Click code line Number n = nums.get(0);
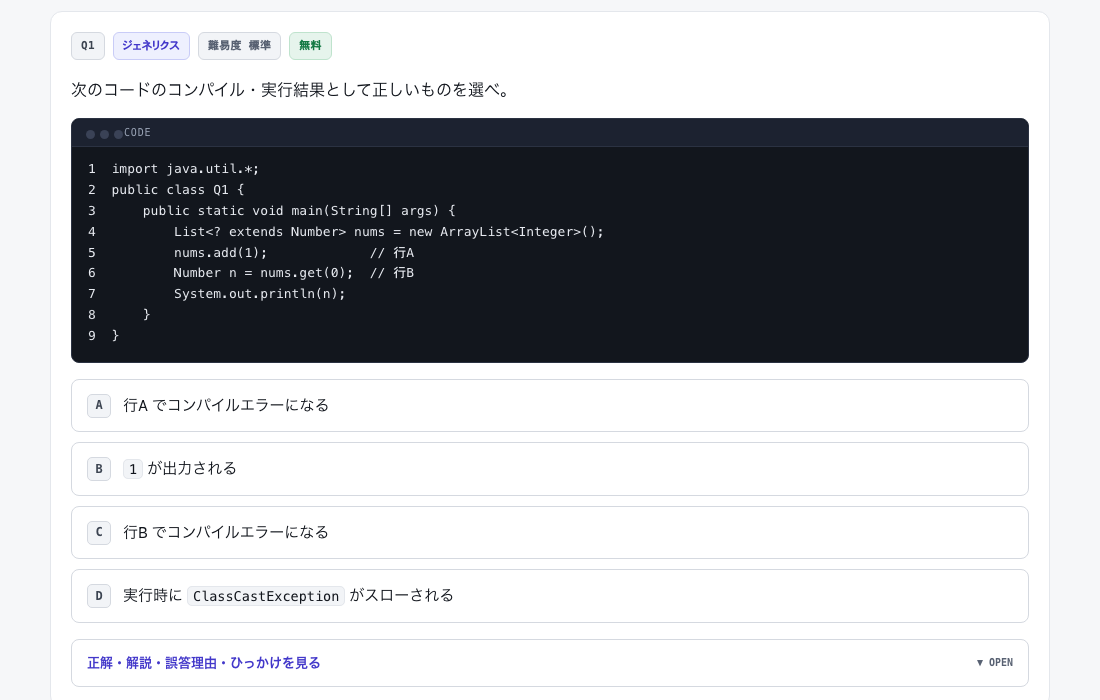The width and height of the screenshot is (1100, 700). point(263,273)
